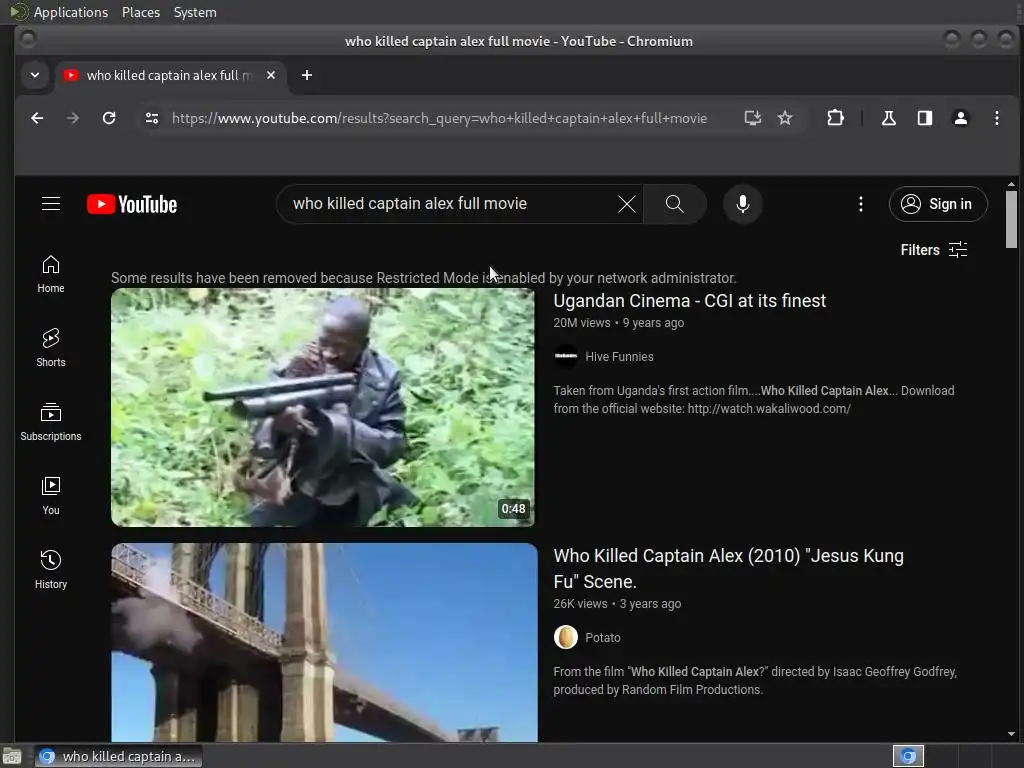The width and height of the screenshot is (1024, 768).
Task: Click the '20M views' text
Action: (582, 323)
